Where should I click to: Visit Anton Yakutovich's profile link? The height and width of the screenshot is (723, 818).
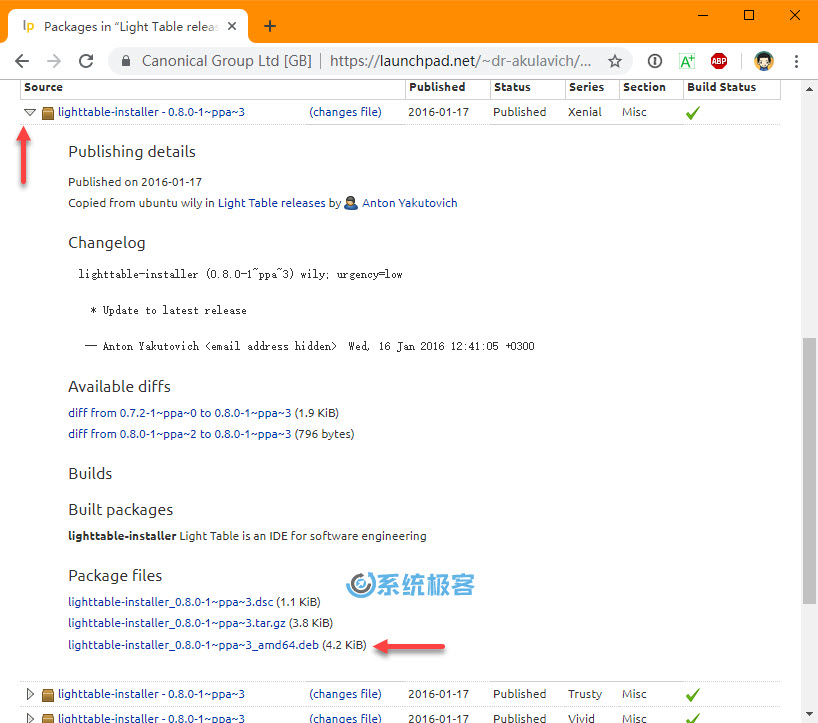(410, 203)
